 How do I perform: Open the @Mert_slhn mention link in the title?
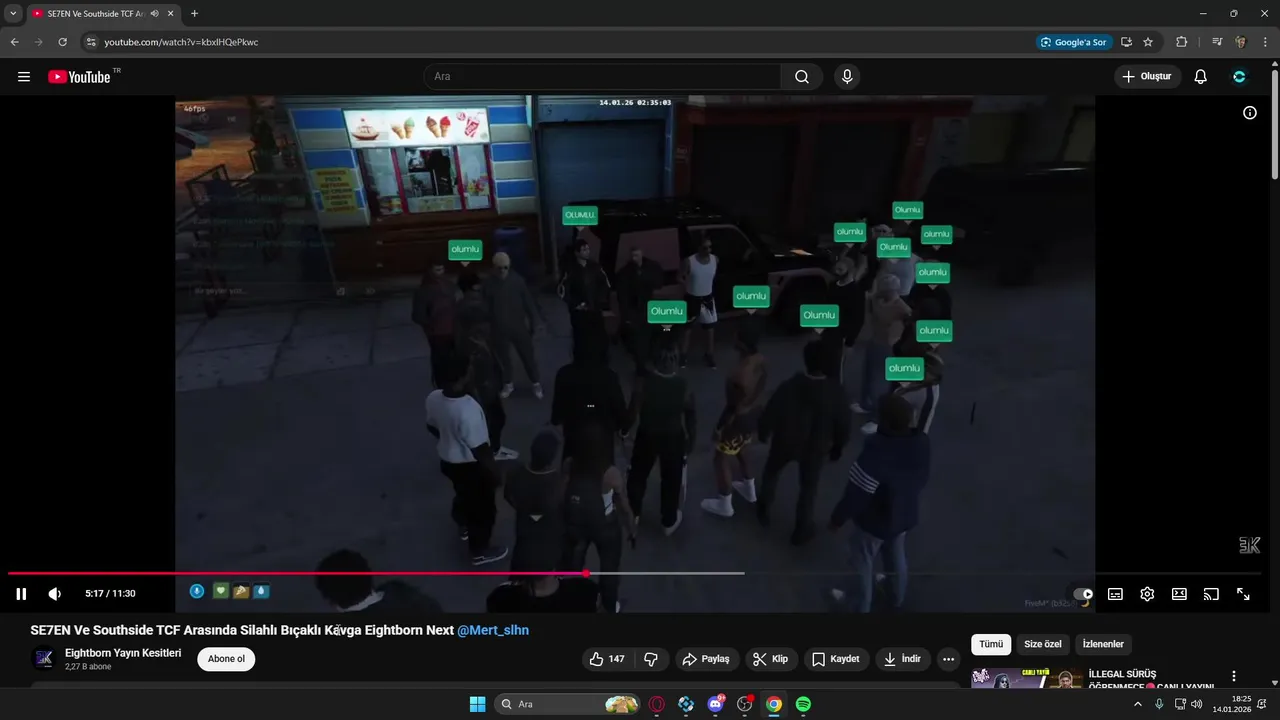click(493, 630)
